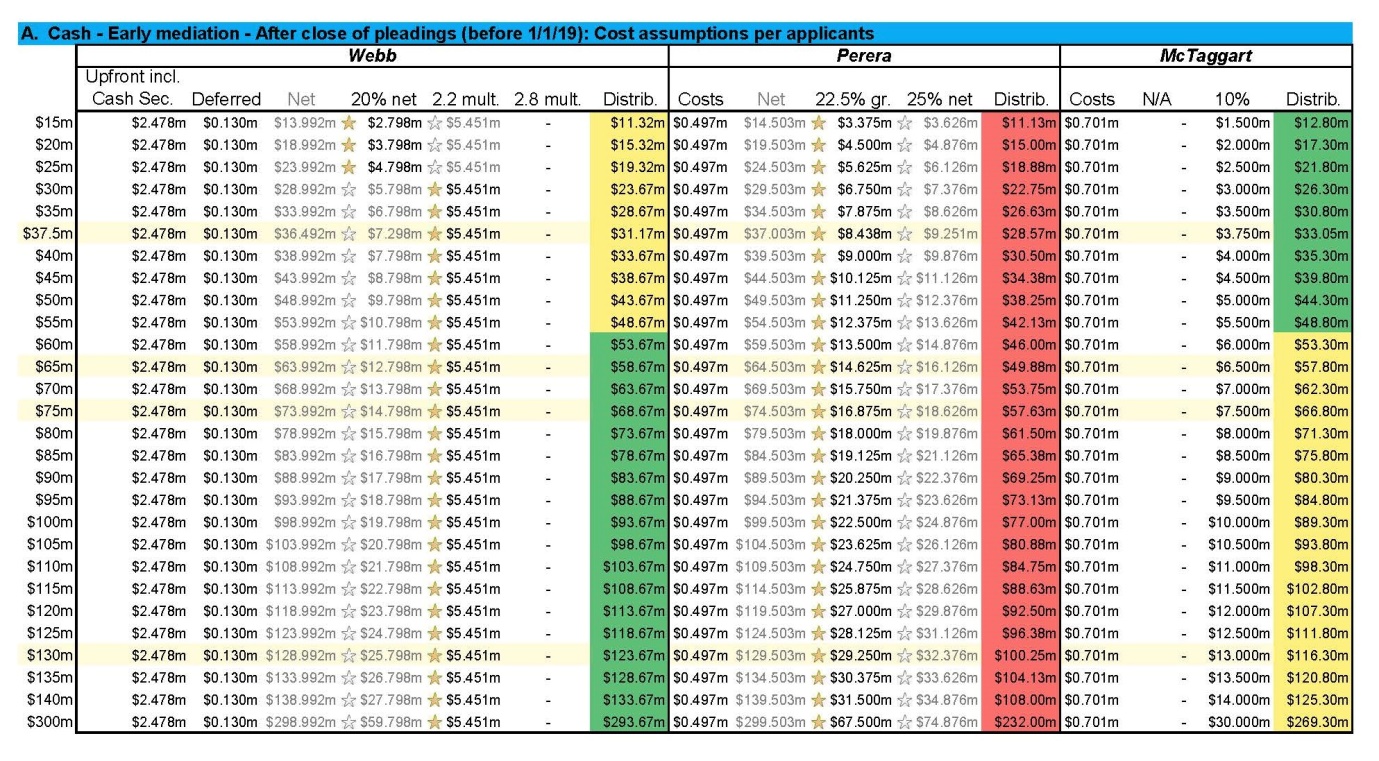
Task: Click the outline star before $9.251m
Action: [904, 233]
